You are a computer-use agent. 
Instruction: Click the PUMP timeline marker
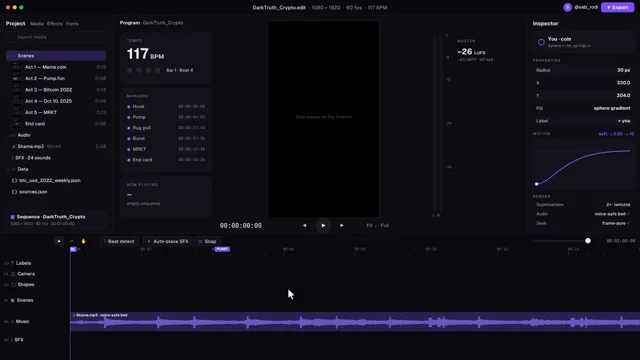click(x=222, y=249)
